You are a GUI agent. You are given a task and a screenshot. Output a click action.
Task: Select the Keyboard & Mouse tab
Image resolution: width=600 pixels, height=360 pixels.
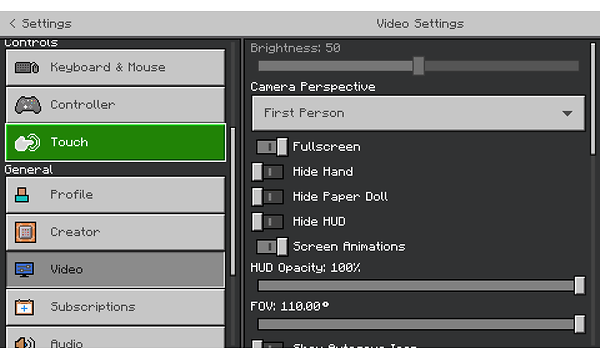(115, 67)
